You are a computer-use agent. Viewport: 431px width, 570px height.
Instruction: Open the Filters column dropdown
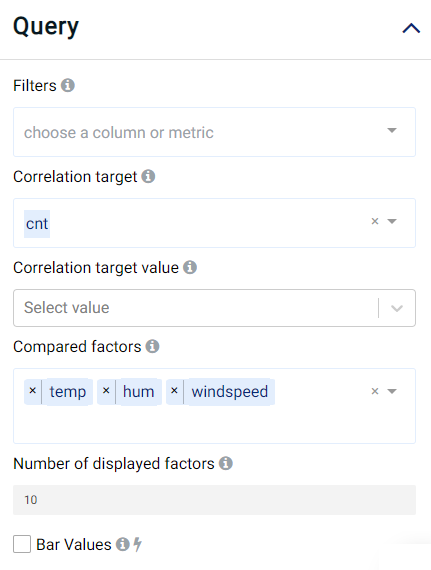click(x=214, y=132)
